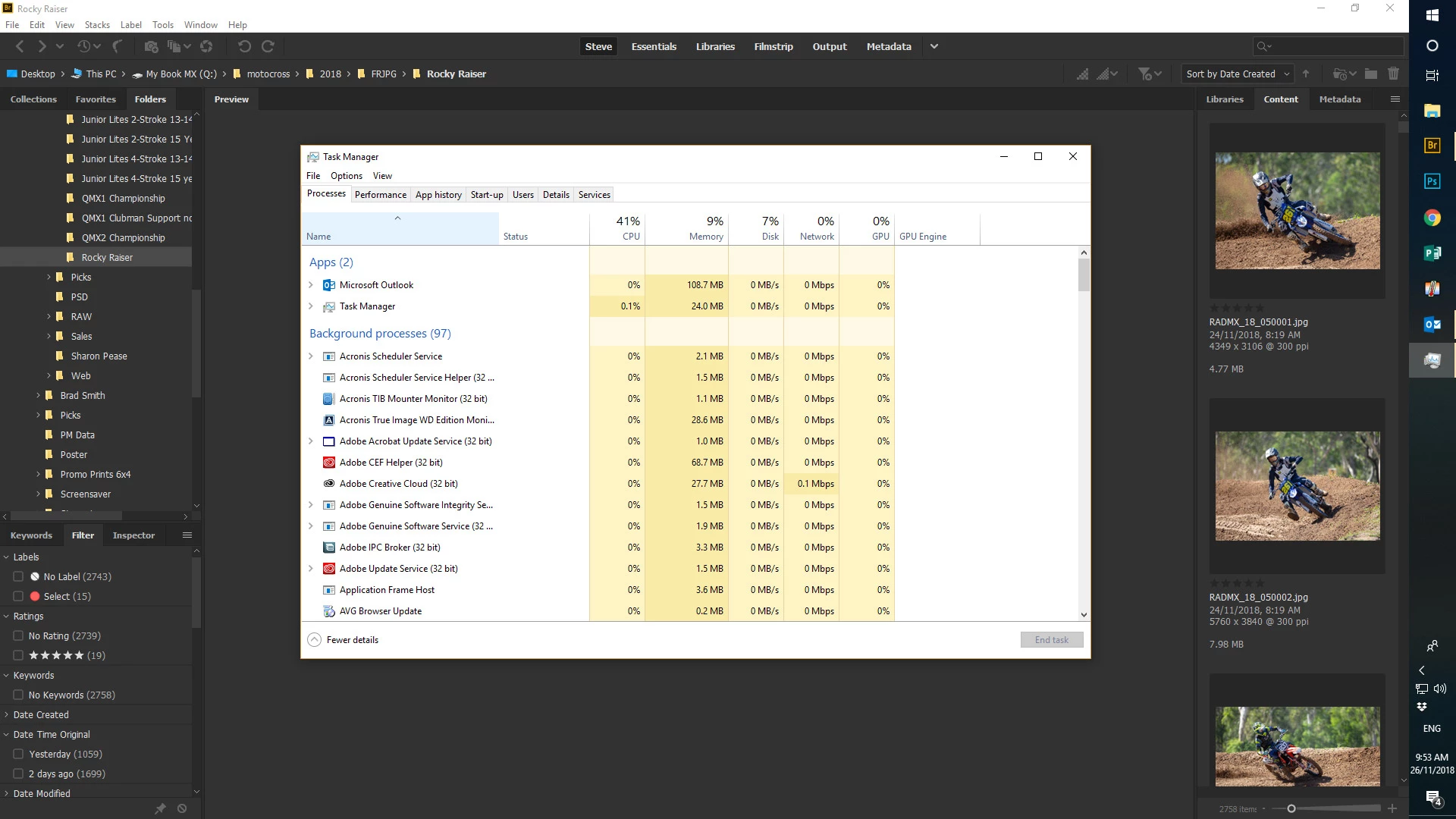Check the Yesterday (1059) date filter
Image resolution: width=1456 pixels, height=819 pixels.
(x=18, y=754)
